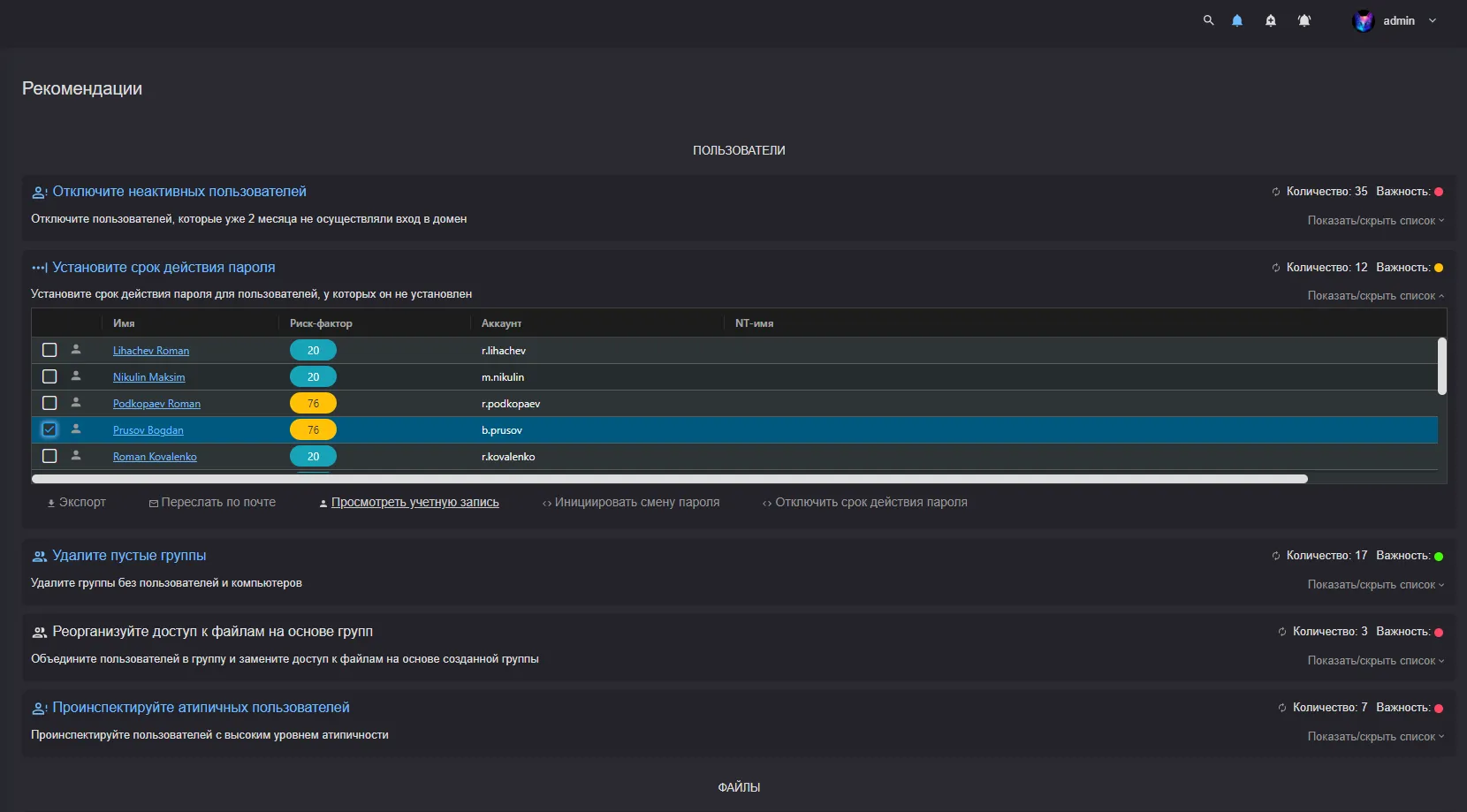Click user icon in Lihachev Roman row
Screen dimensions: 1467x812
[x=76, y=350]
